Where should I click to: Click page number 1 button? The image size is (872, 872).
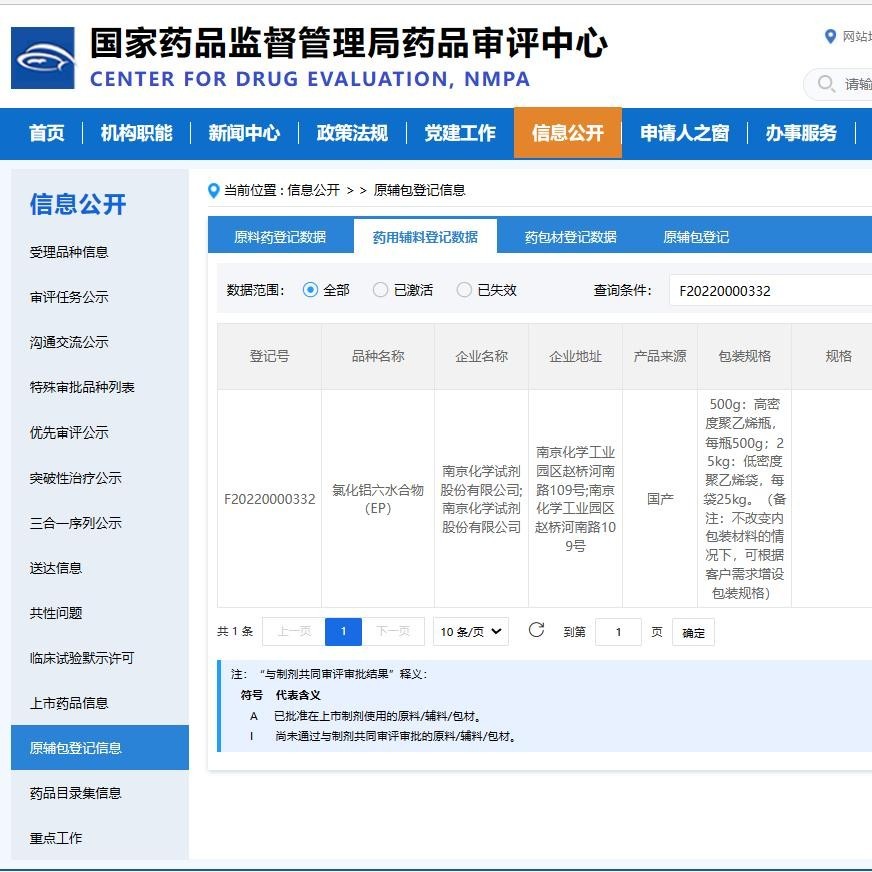coord(343,632)
